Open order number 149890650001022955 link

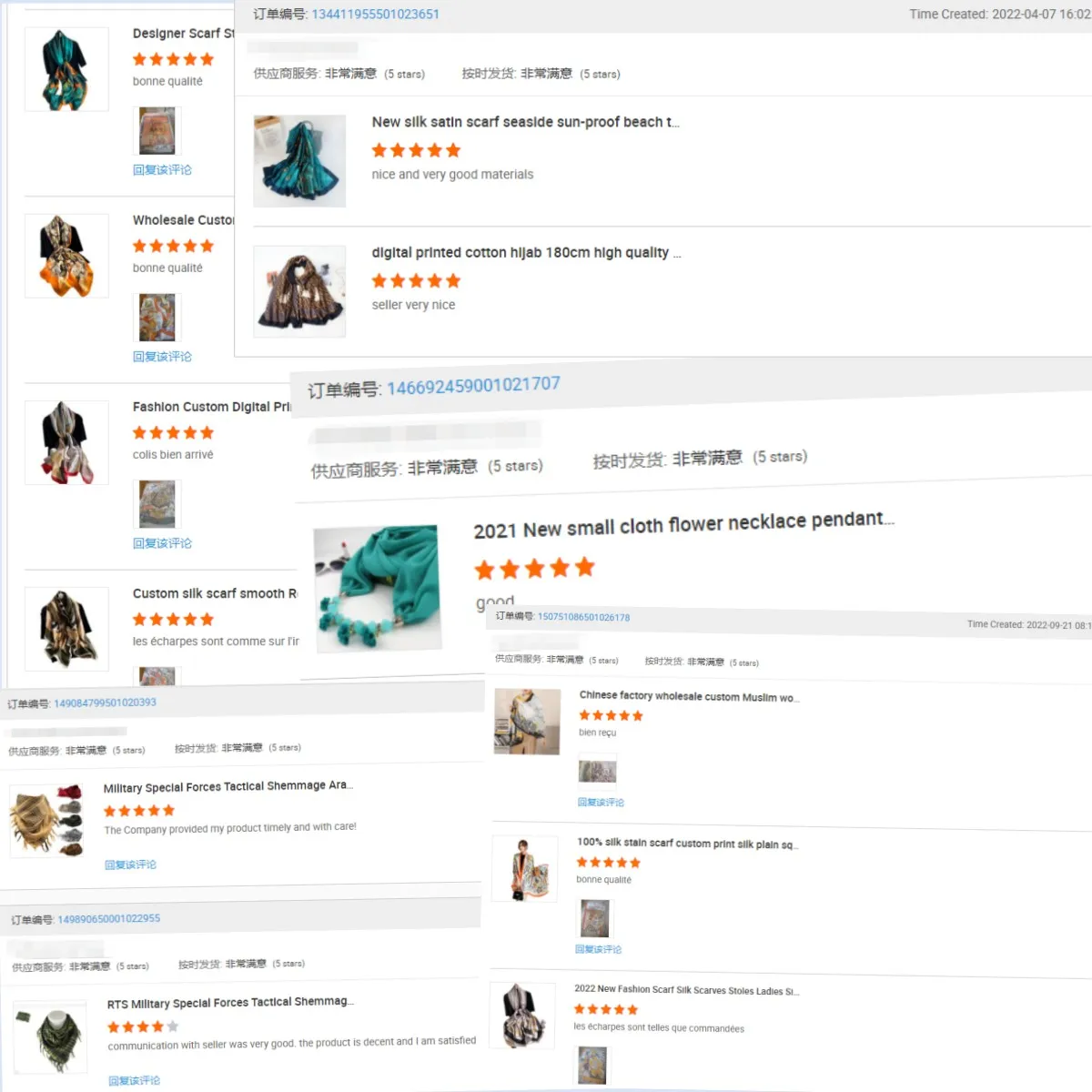[108, 919]
